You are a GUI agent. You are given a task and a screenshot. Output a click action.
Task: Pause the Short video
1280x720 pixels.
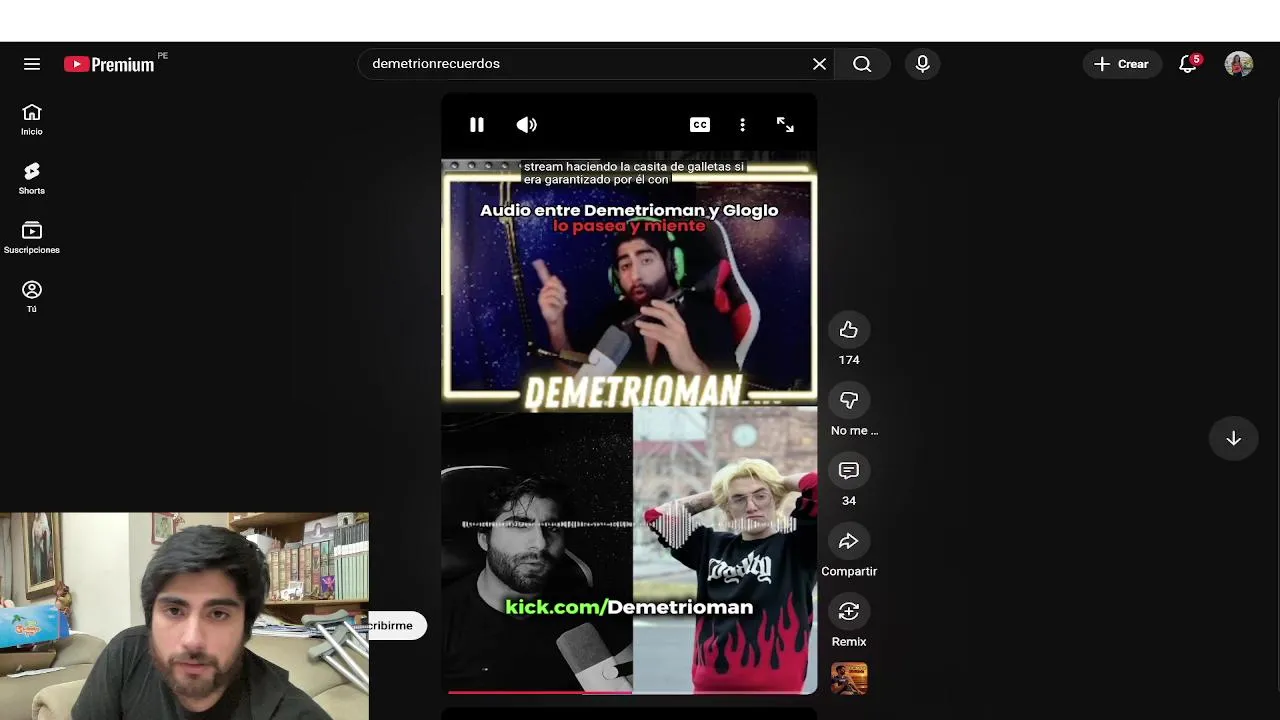coord(477,125)
